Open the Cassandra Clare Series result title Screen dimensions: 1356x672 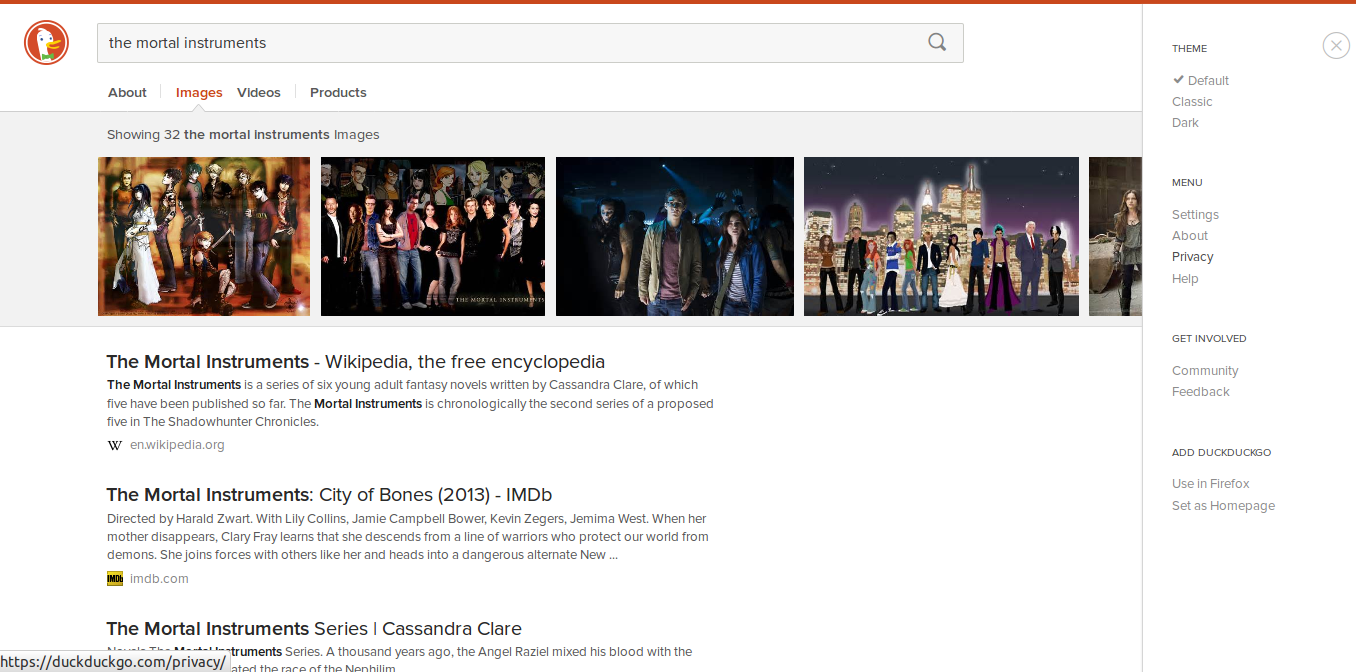314,628
